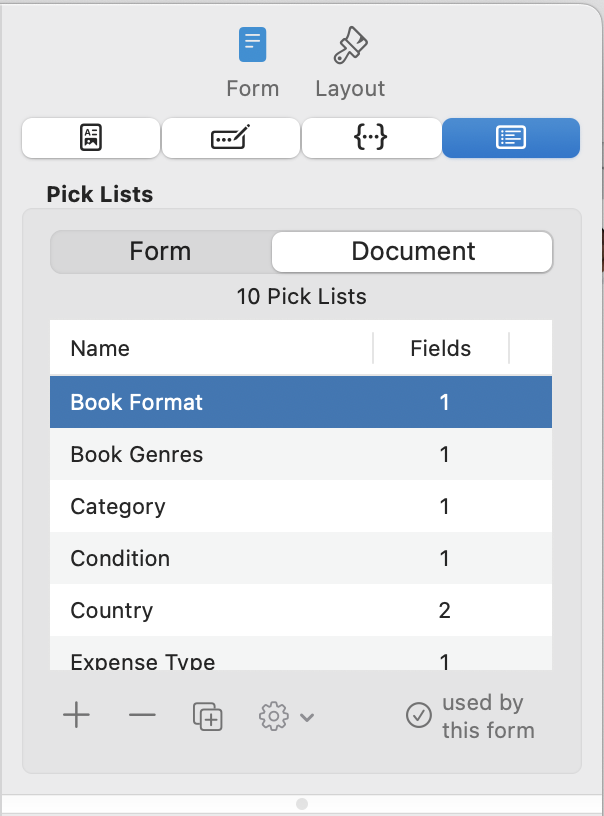Screen dimensions: 604x816
Task: Select the form info tab icon
Action: pyautogui.click(x=90, y=138)
